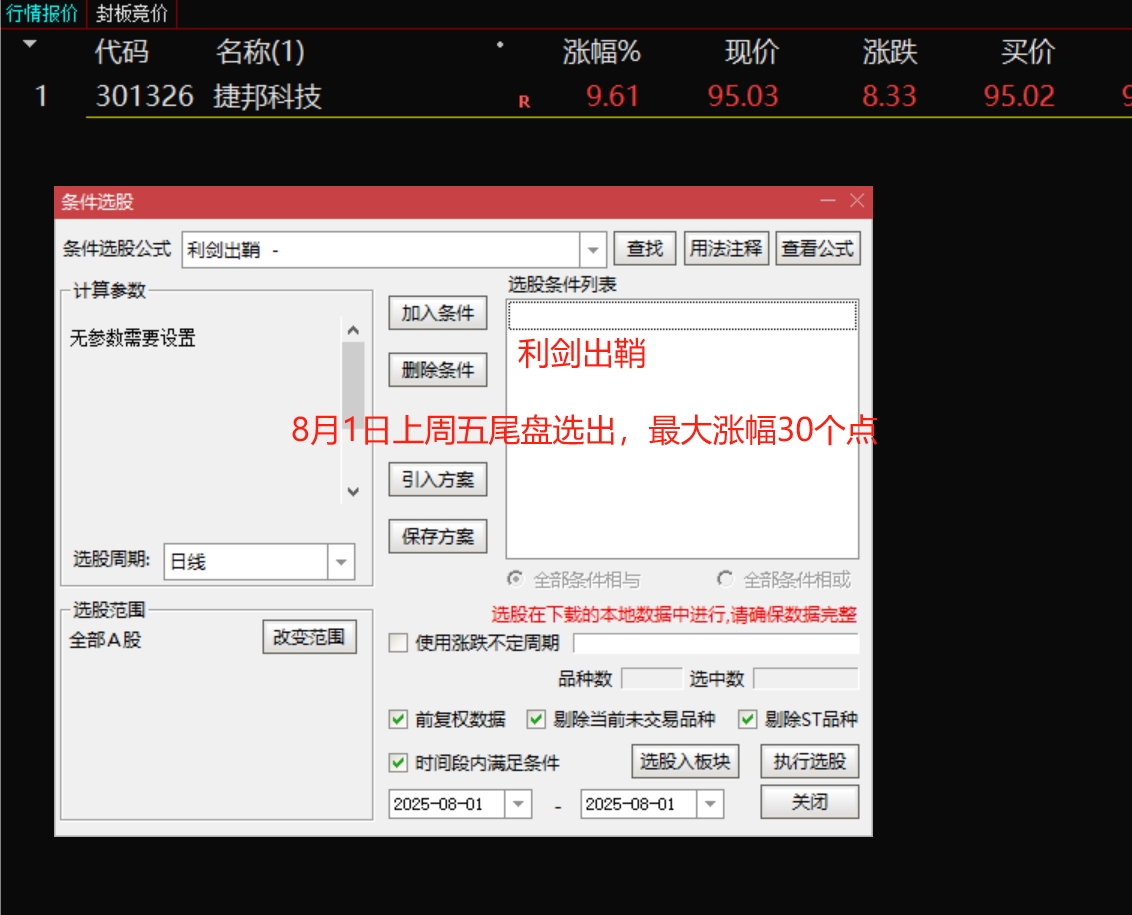Screen dimensions: 1132x915
Task: Sort by the 现价 column header
Action: [x=752, y=52]
